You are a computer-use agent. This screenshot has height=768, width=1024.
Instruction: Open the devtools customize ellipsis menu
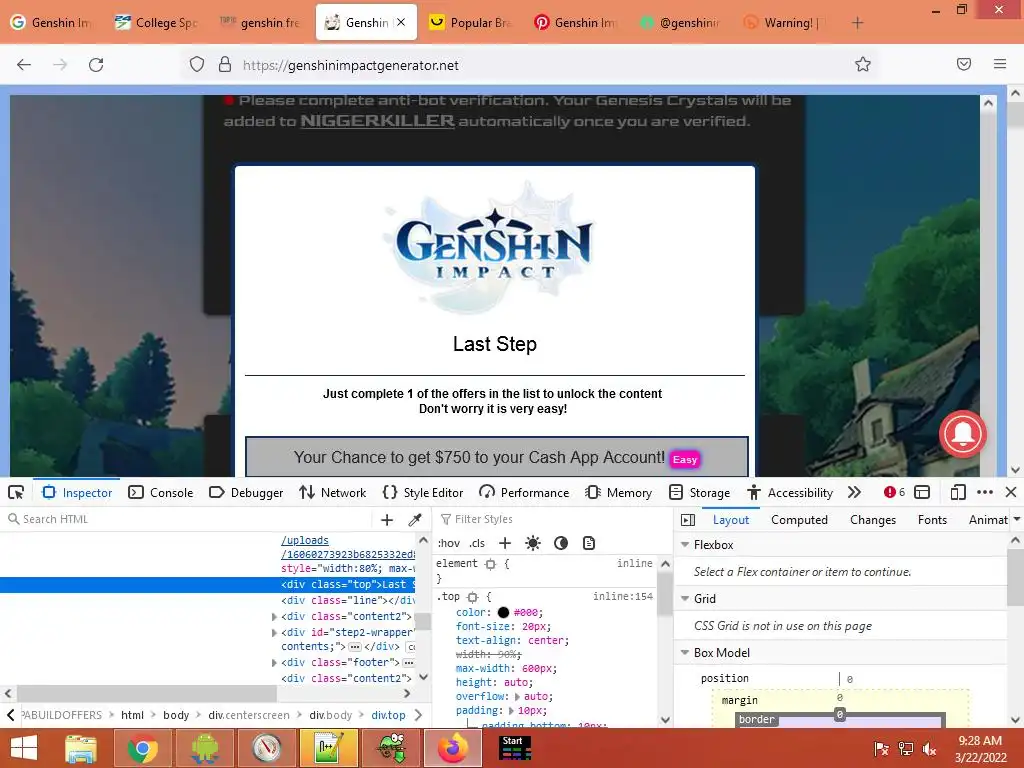coord(985,492)
